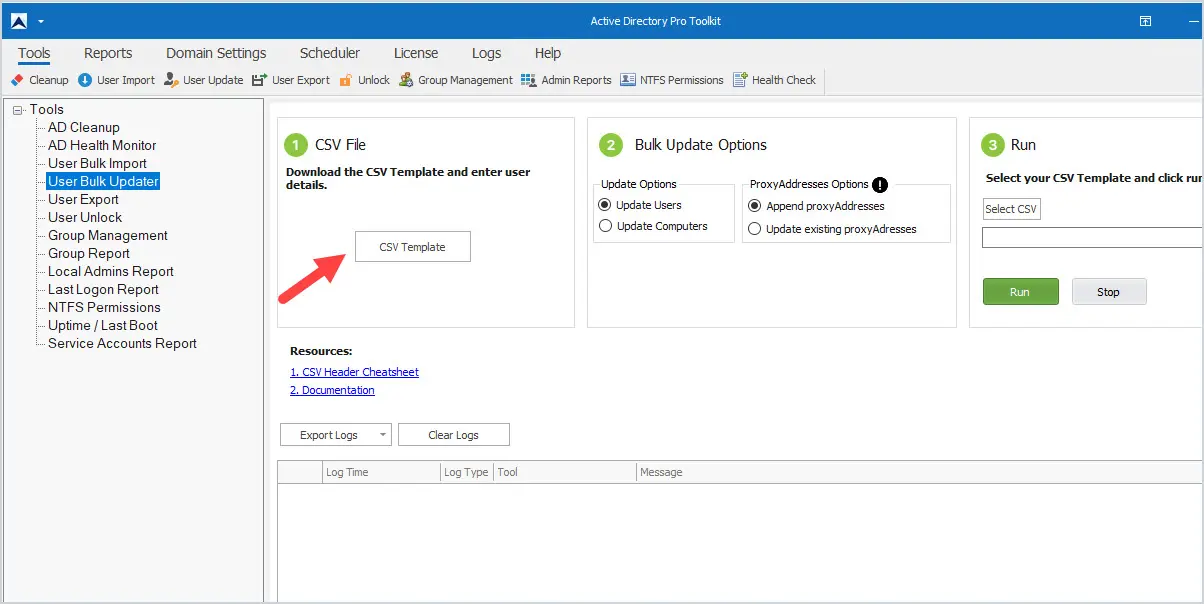The width and height of the screenshot is (1204, 604).
Task: Click the User Export toolbar icon
Action: (260, 80)
